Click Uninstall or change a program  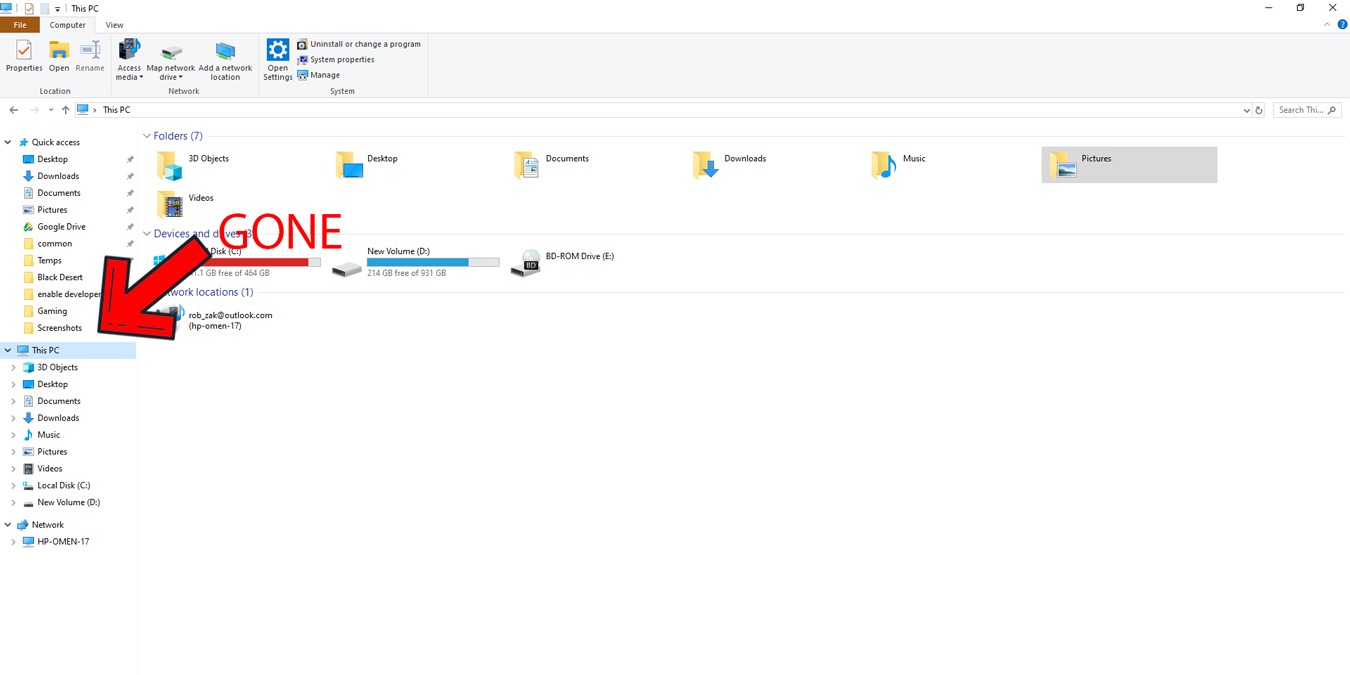coord(359,44)
